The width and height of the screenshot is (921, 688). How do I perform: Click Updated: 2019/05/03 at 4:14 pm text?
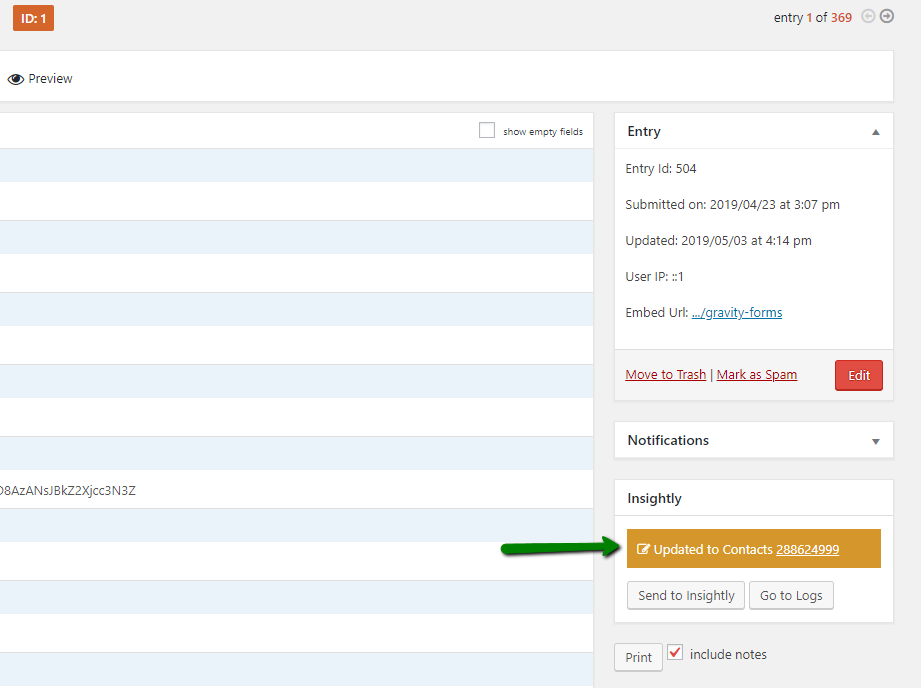click(x=718, y=241)
